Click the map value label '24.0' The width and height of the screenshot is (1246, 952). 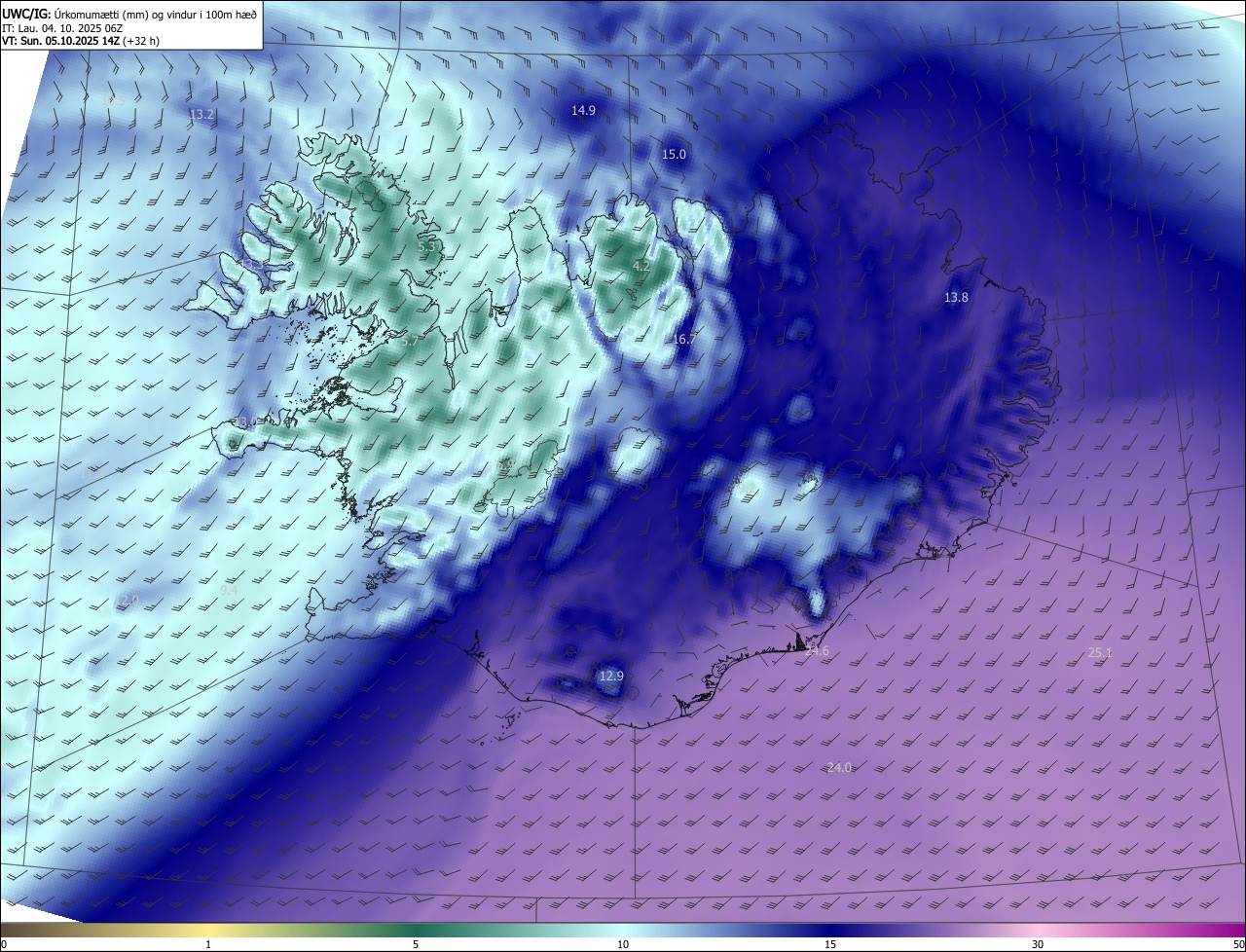coord(839,768)
